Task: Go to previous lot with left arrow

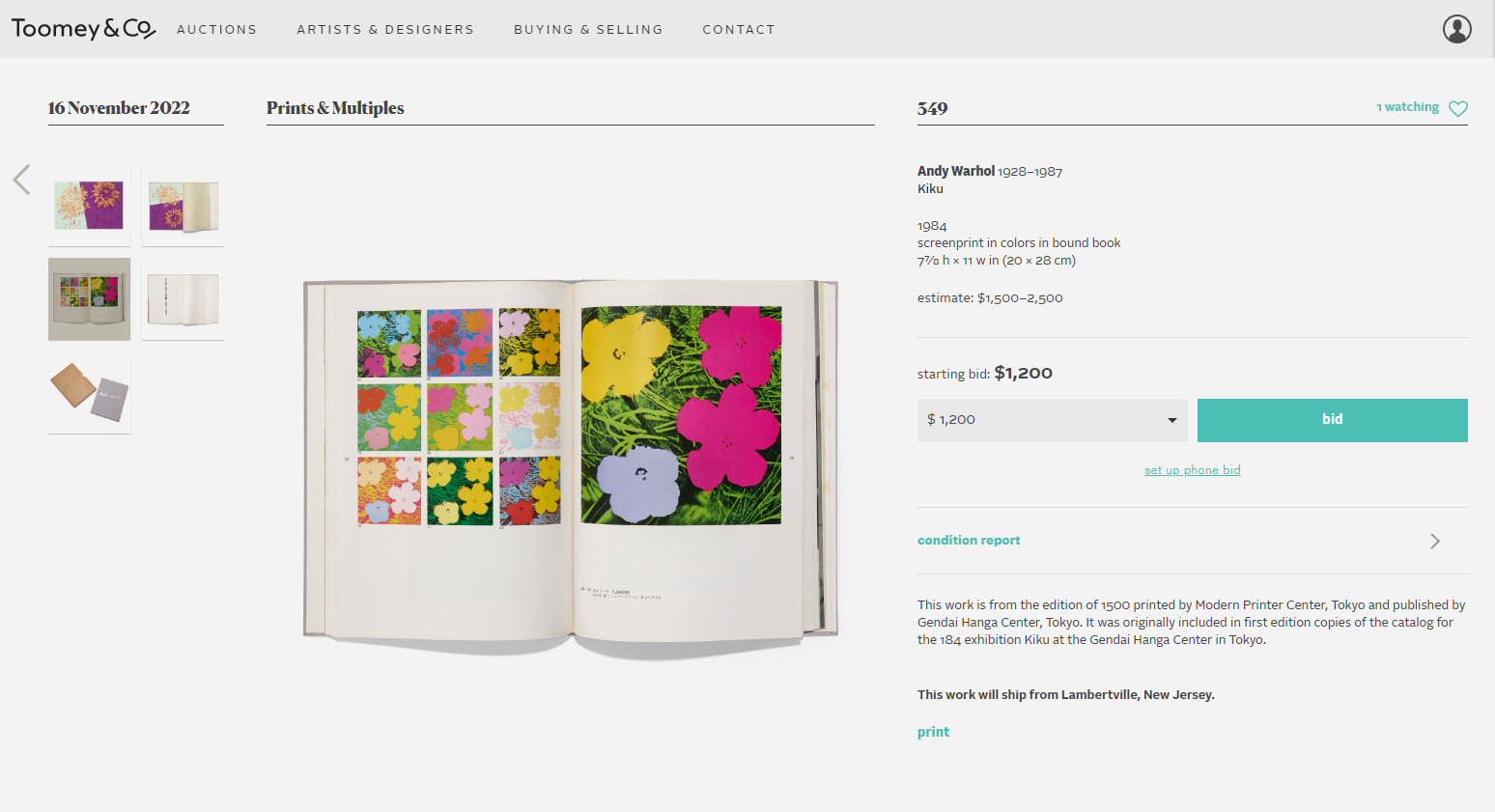Action: (21, 180)
